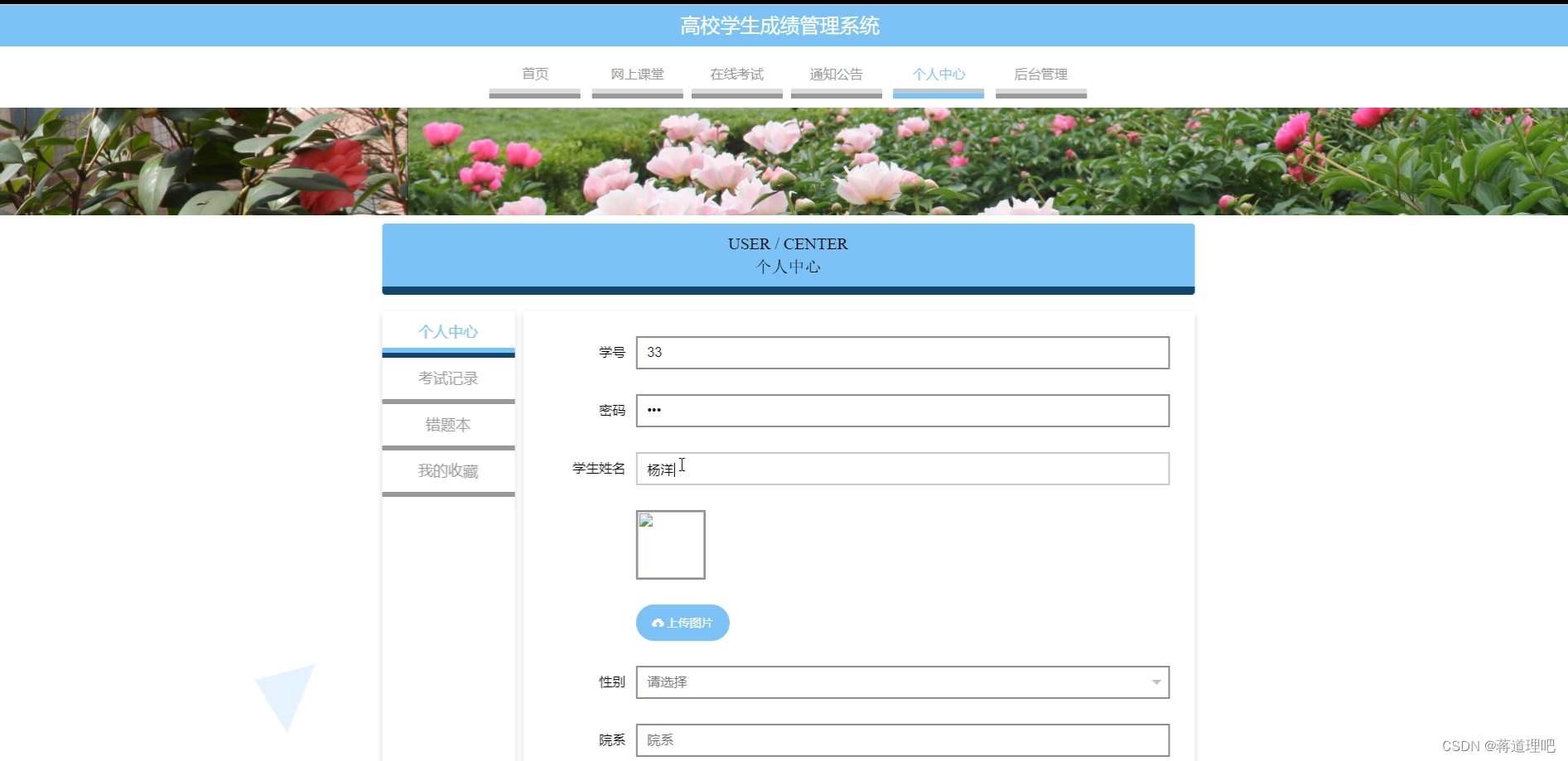The image size is (1568, 761).
Task: Open the 后台管理 section
Action: point(1041,75)
